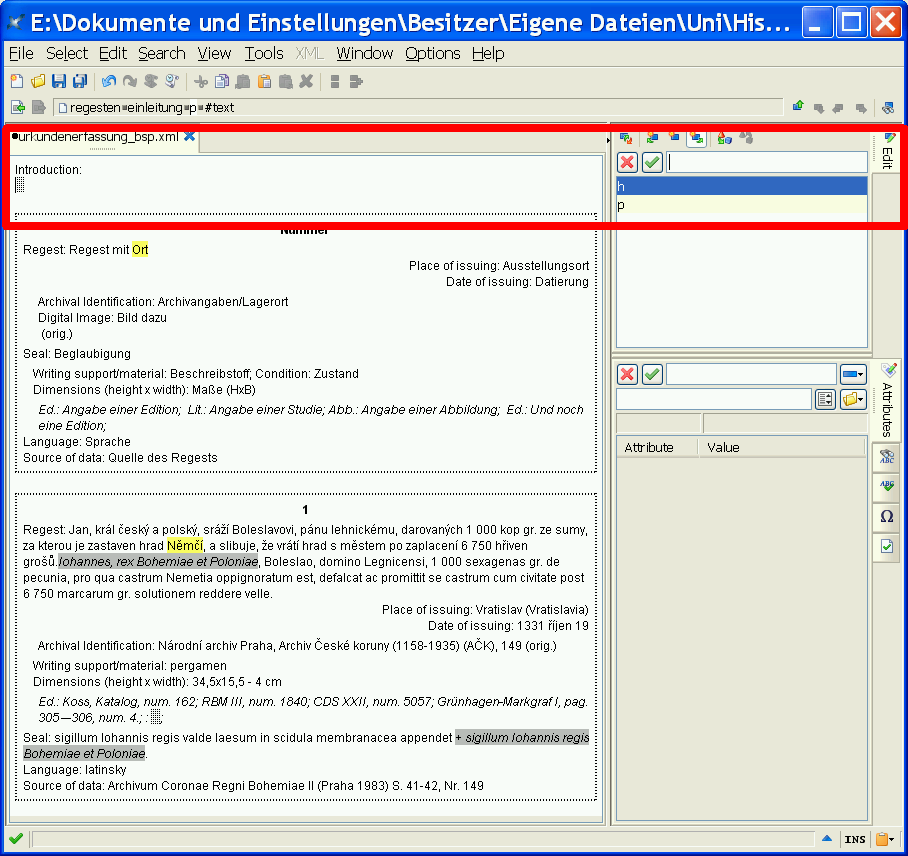Click the attribute name input field
This screenshot has height=856, width=908.
[751, 374]
